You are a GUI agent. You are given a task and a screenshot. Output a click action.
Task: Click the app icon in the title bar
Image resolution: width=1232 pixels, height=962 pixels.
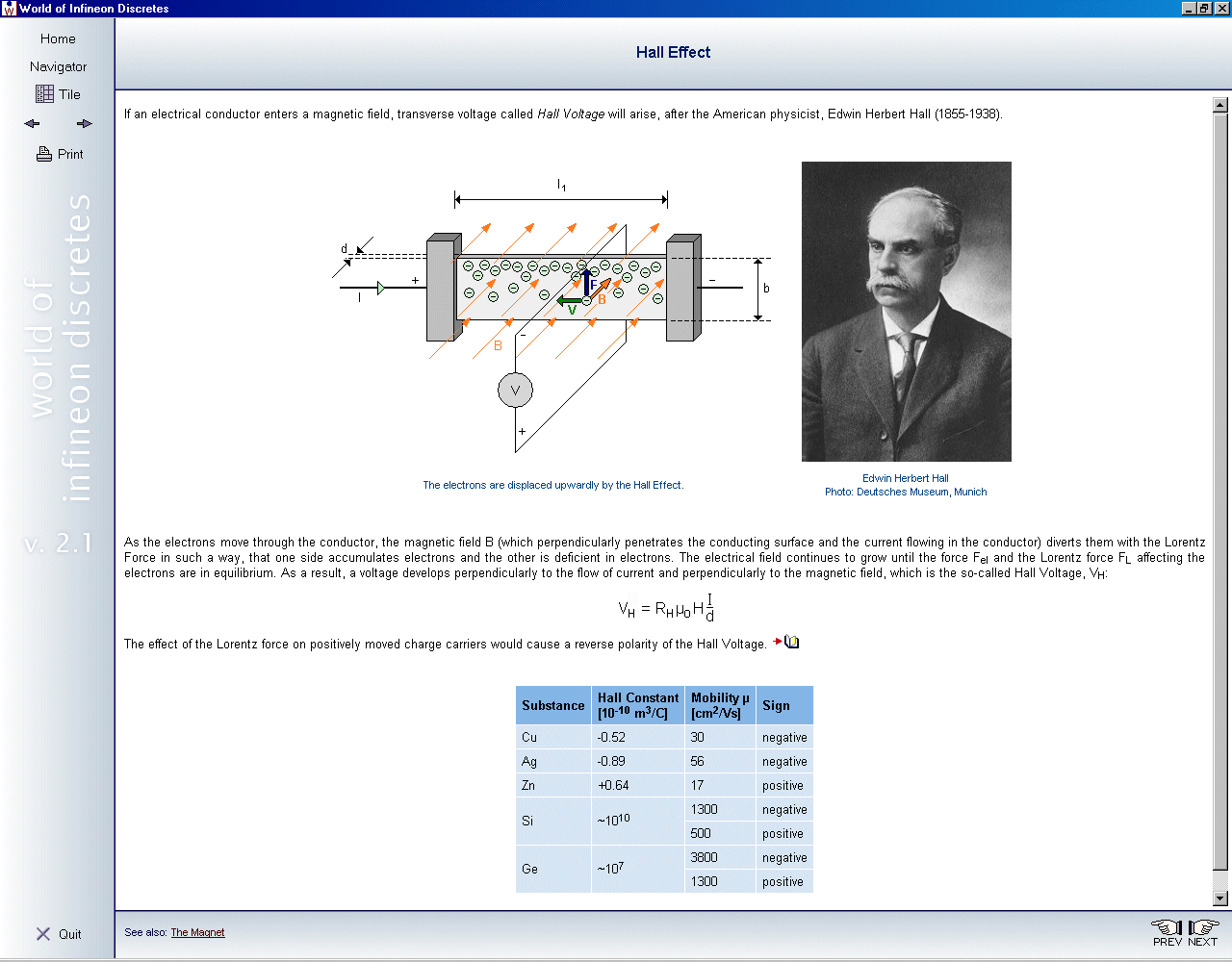9,9
